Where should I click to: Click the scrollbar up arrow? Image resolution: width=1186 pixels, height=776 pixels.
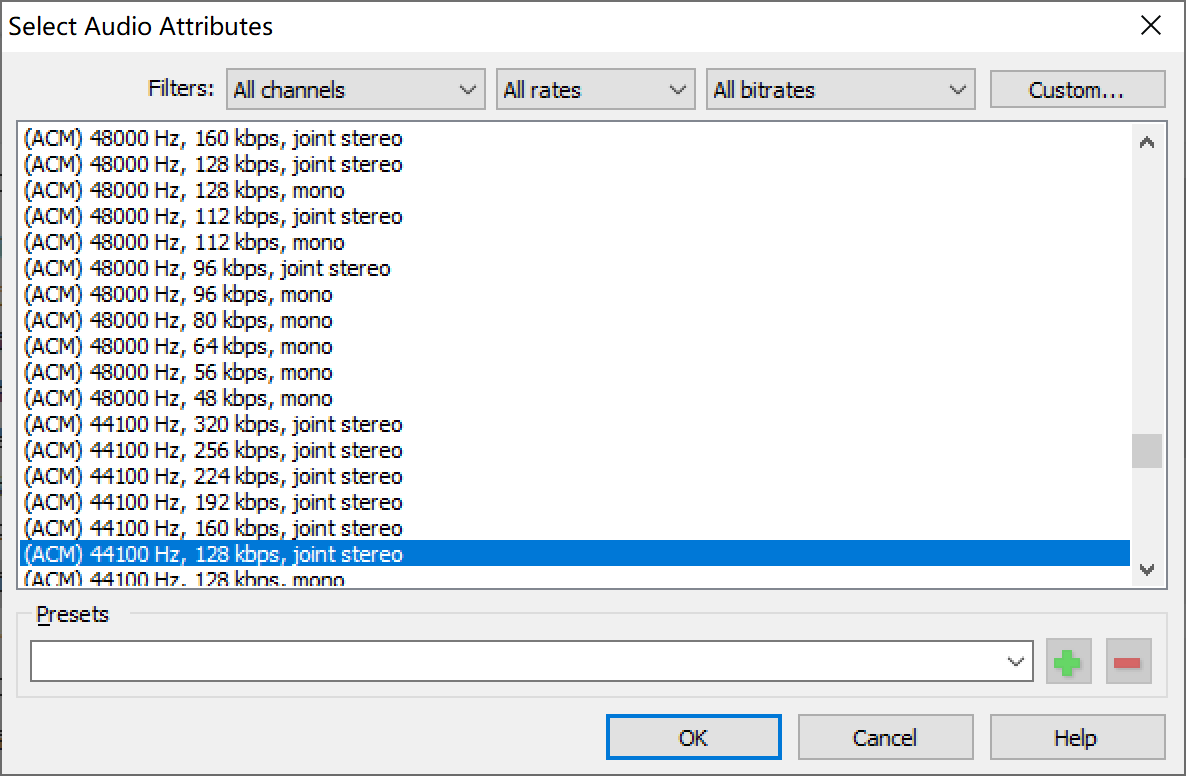(x=1147, y=143)
